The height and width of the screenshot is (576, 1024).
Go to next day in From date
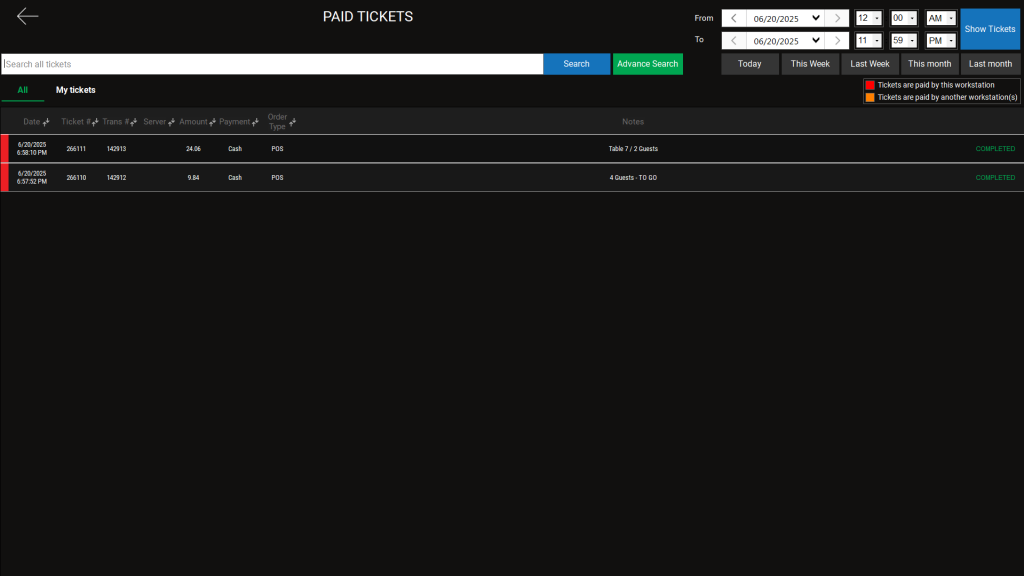tap(837, 18)
